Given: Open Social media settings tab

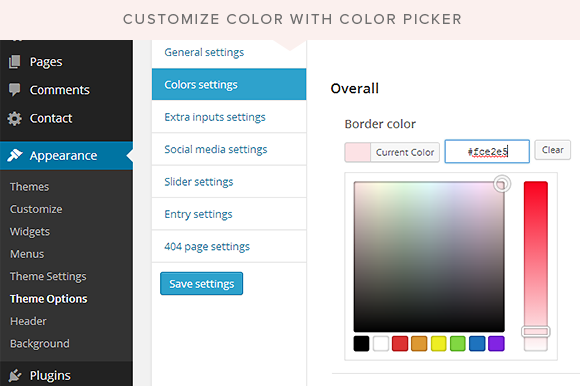Looking at the screenshot, I should [x=229, y=149].
